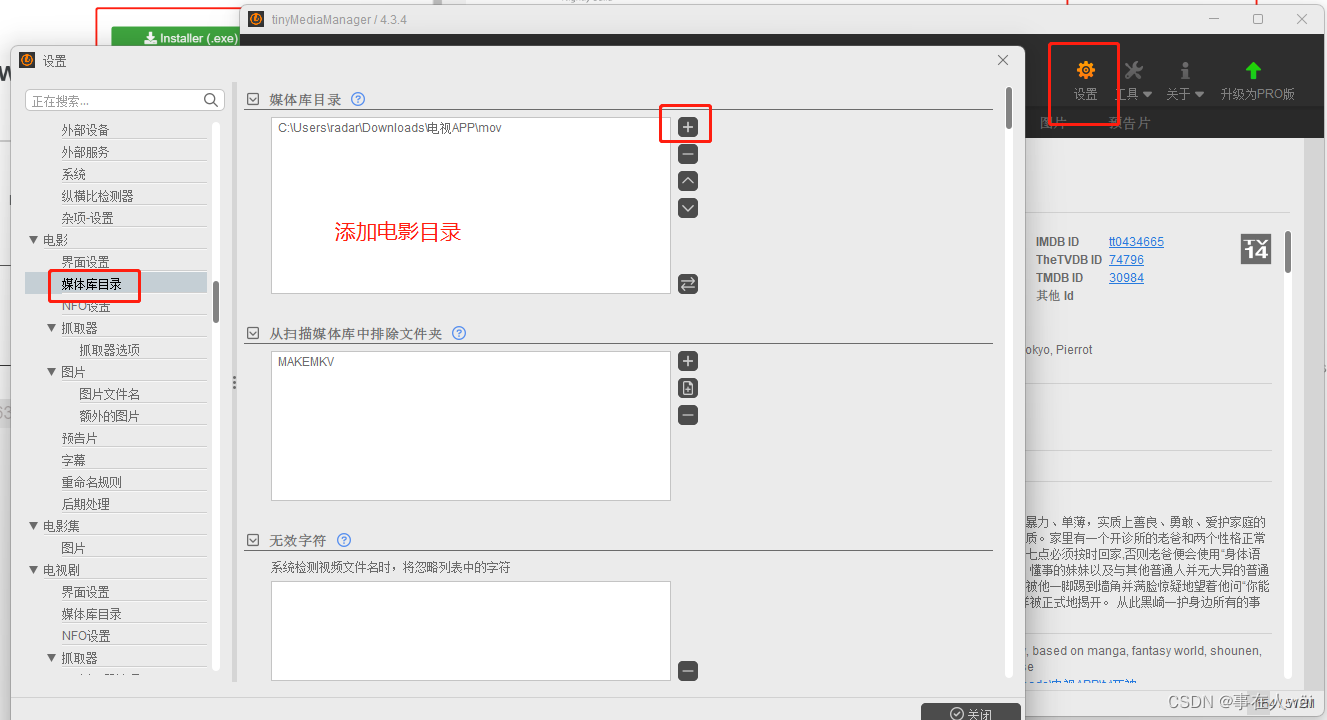Click the main window details scrollbar
This screenshot has width=1327, height=720.
coord(1288,251)
